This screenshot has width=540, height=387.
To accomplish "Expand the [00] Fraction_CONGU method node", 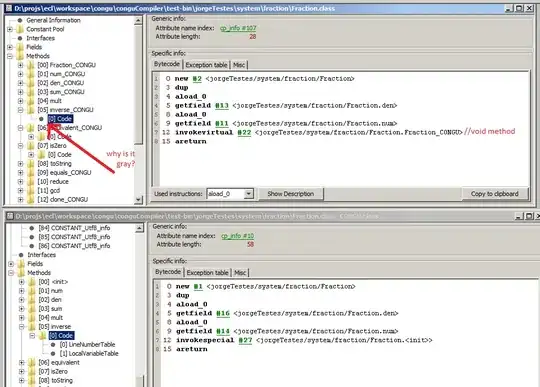I will 20,65.
